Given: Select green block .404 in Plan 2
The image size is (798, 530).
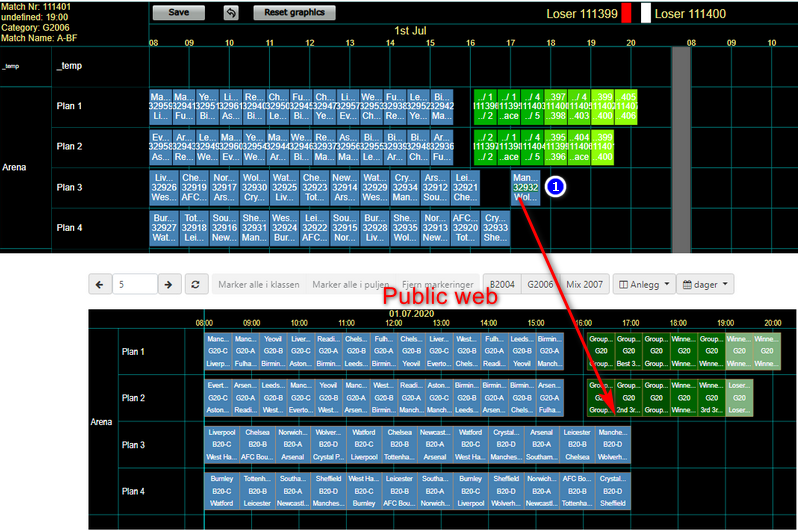Looking at the screenshot, I should 579,147.
